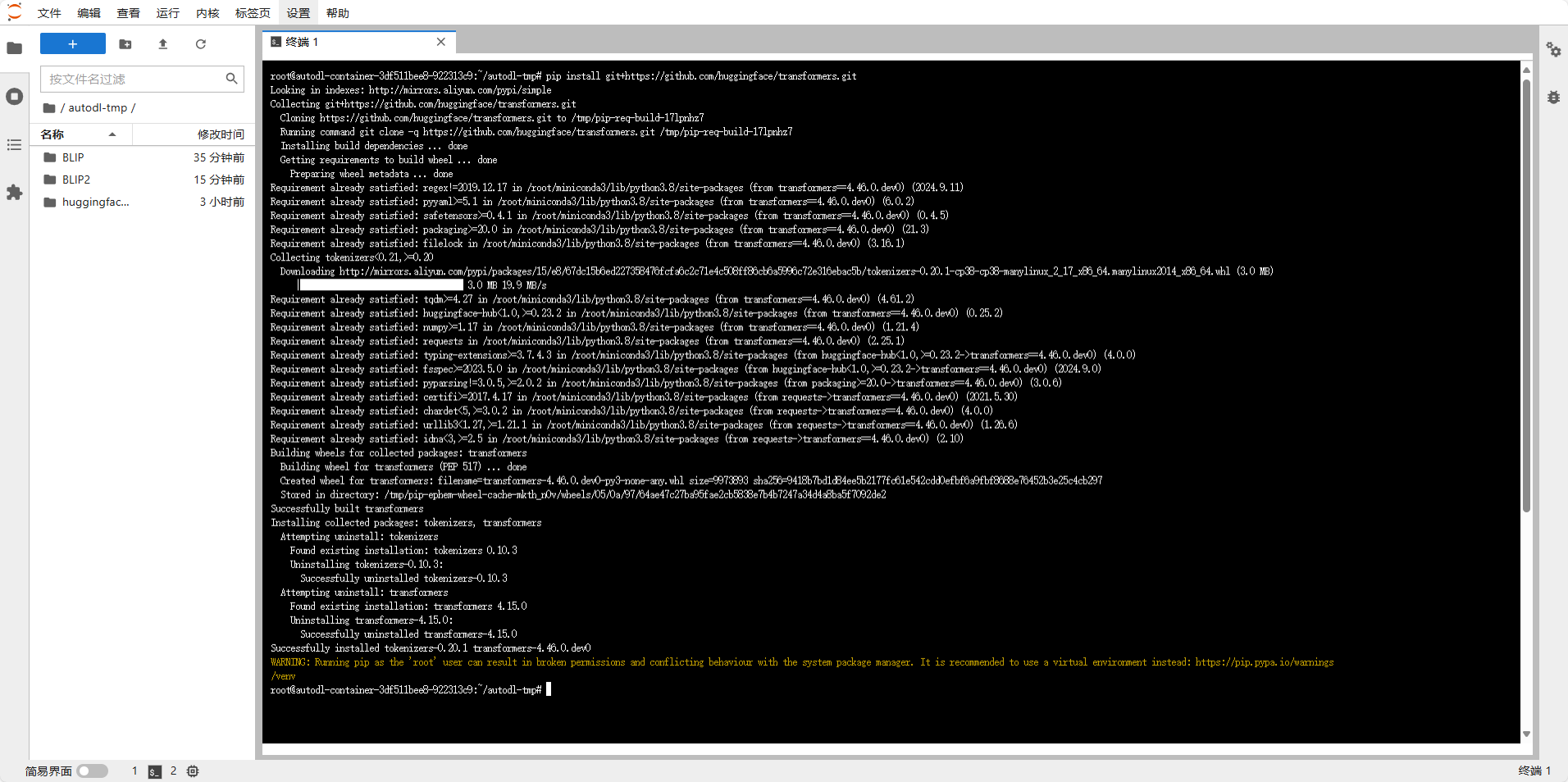The height and width of the screenshot is (782, 1568).
Task: Open the 运行 menu
Action: 167,12
